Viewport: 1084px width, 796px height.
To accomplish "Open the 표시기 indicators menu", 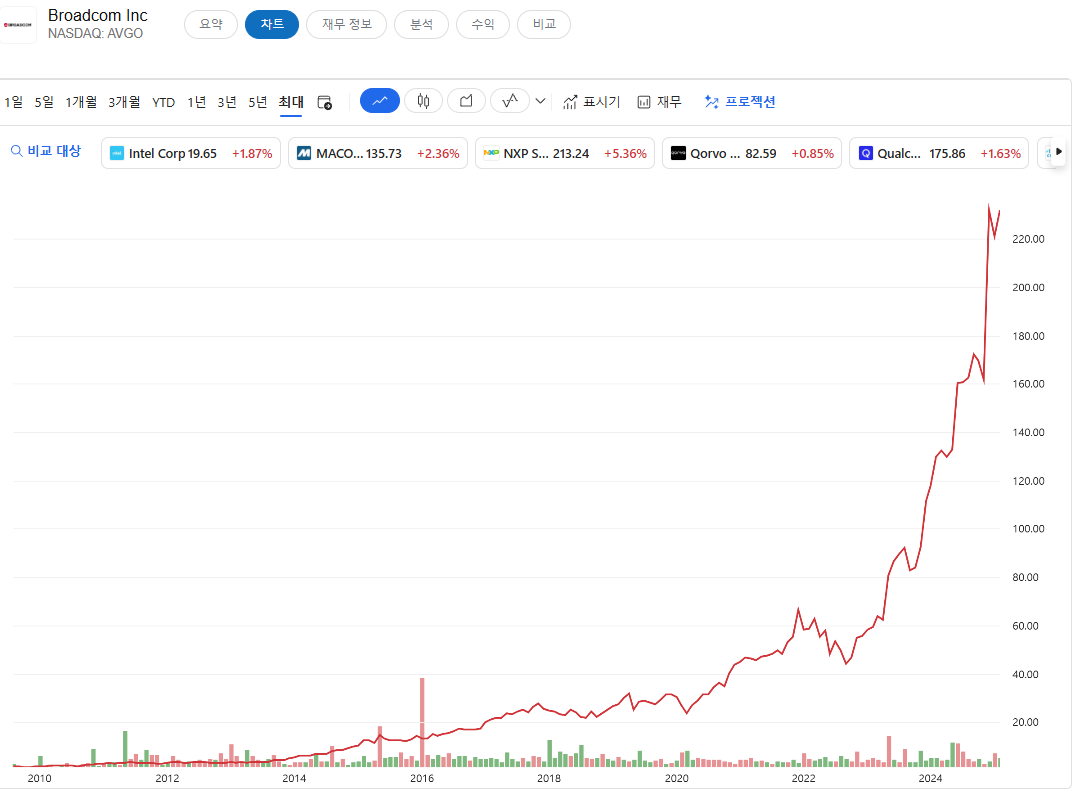I will coord(592,102).
